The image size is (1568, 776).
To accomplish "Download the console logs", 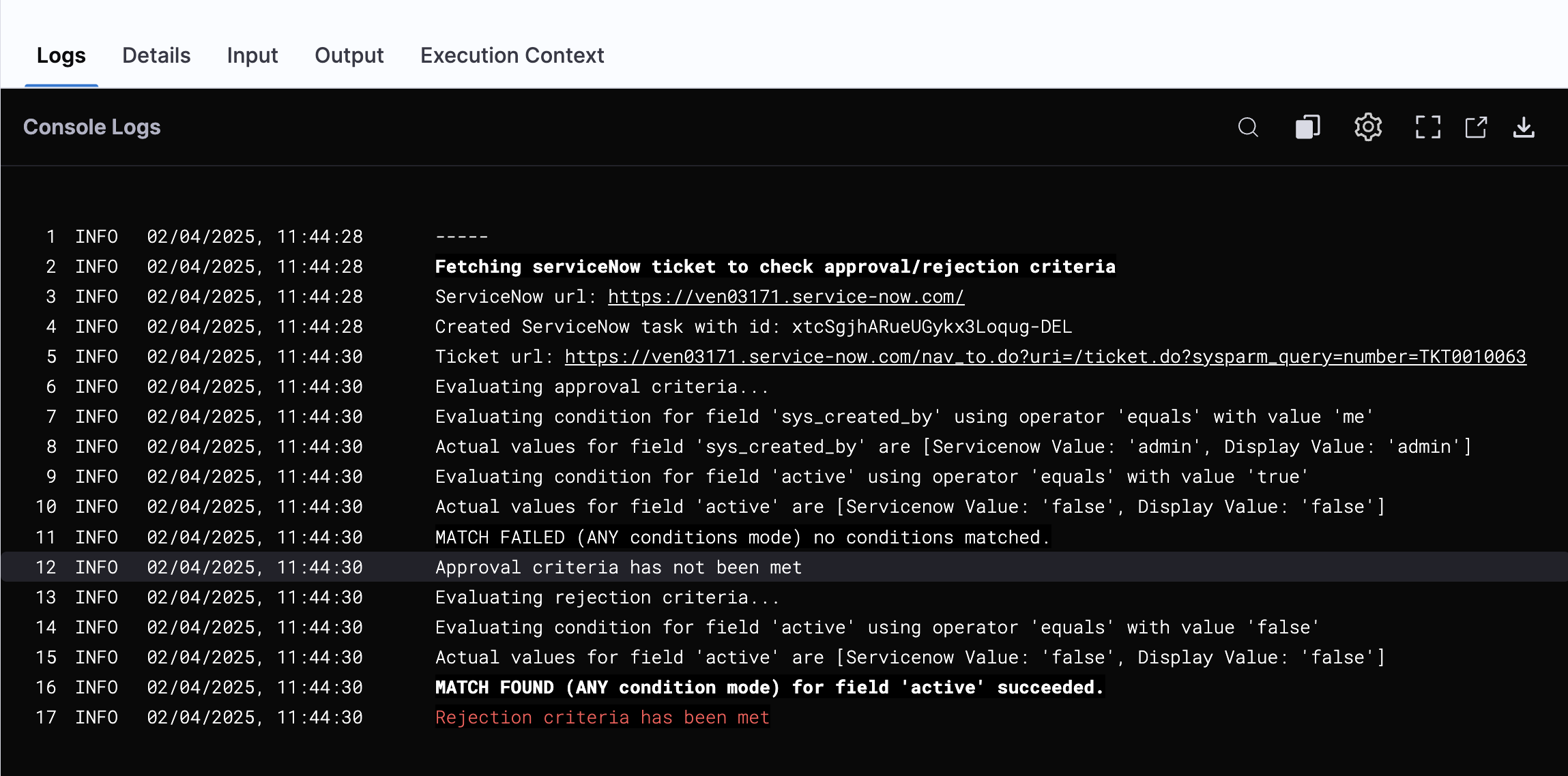I will tap(1524, 128).
